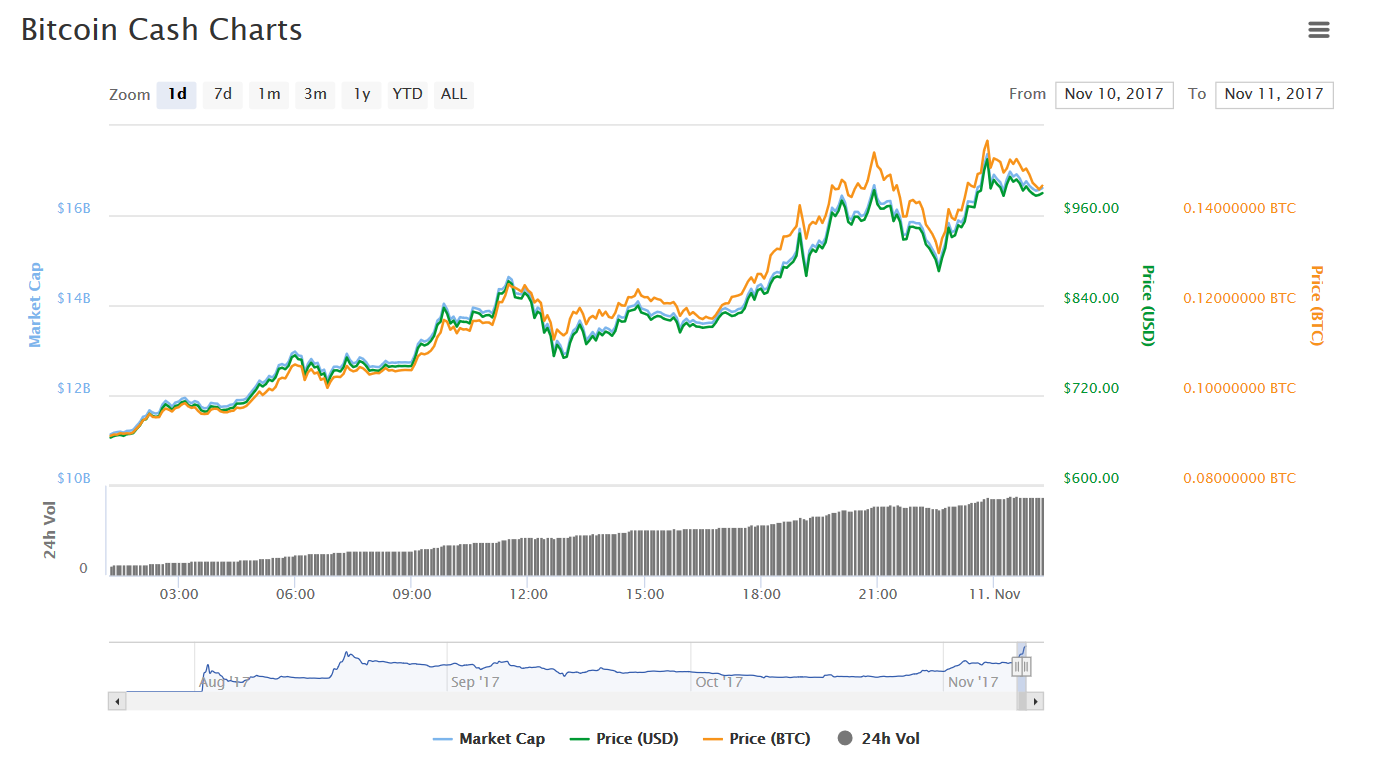
Task: Click the 12:00 time axis label
Action: 528,594
